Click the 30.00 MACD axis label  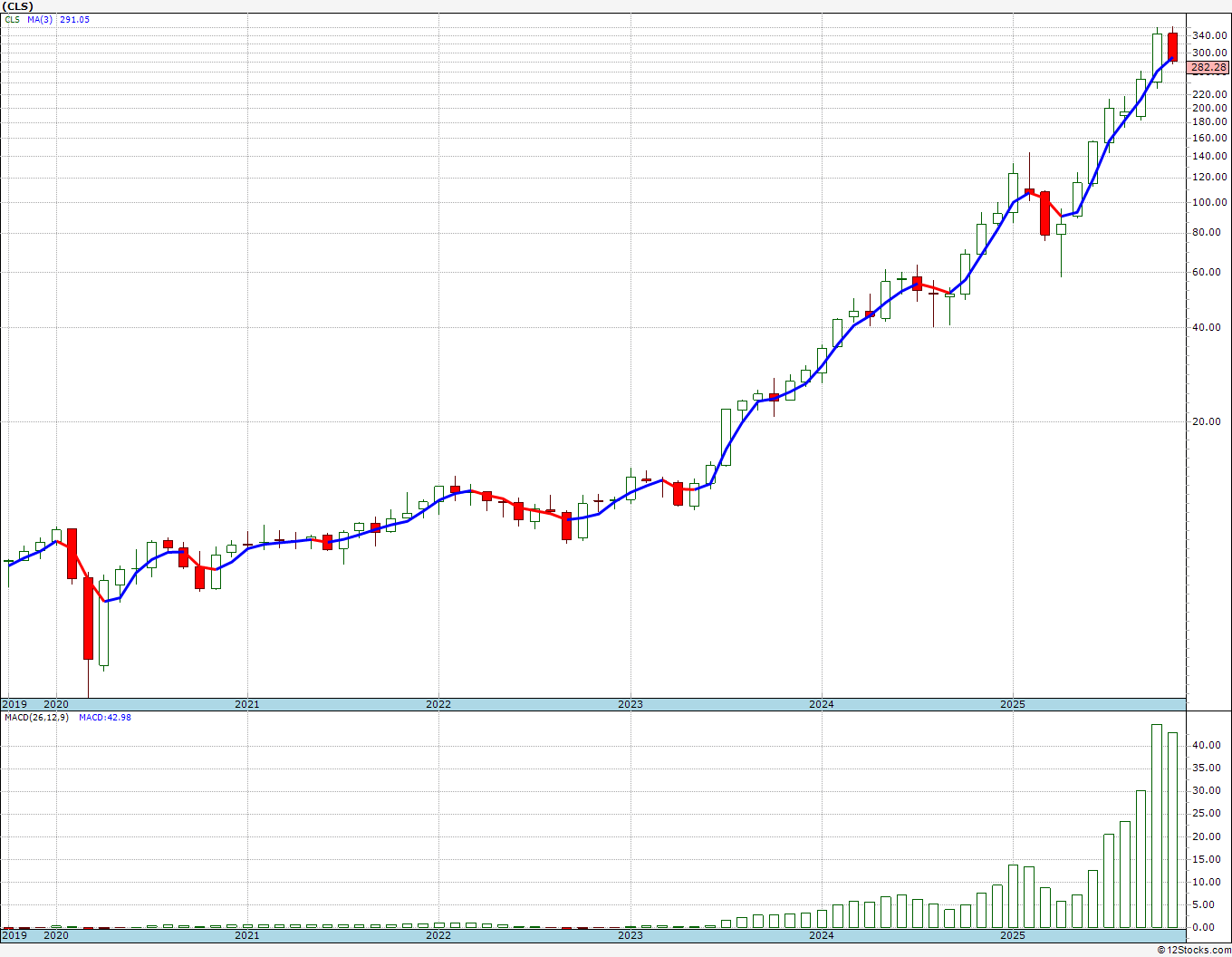pyautogui.click(x=1207, y=791)
